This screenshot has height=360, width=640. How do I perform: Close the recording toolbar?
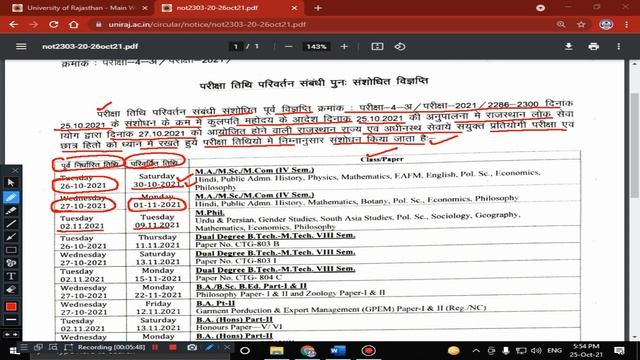coord(227,347)
